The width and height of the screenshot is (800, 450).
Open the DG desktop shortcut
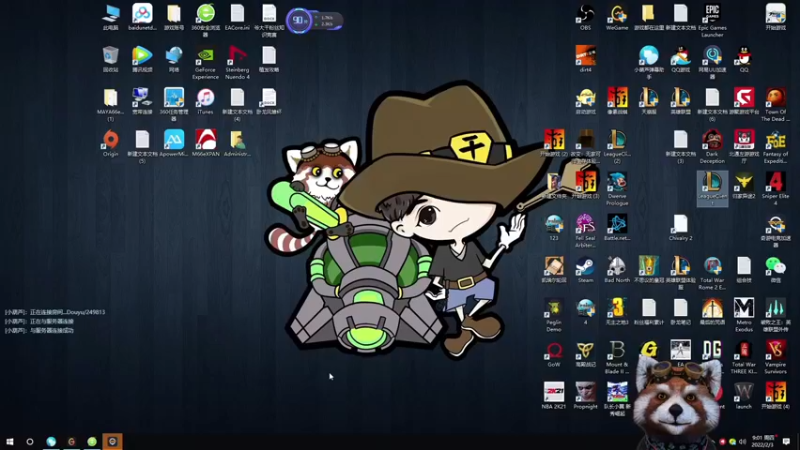pyautogui.click(x=712, y=351)
